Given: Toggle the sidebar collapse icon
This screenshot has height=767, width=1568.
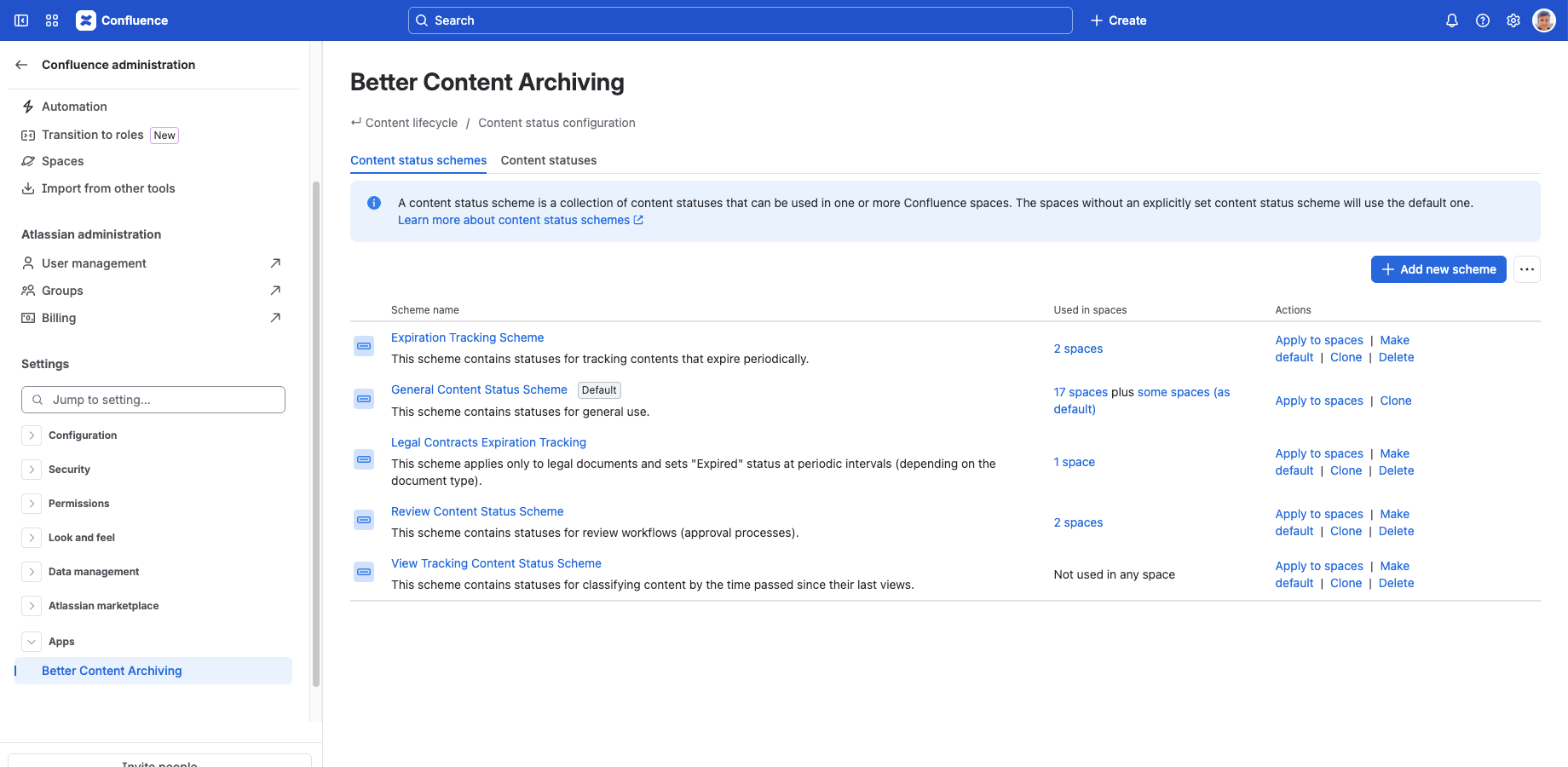Looking at the screenshot, I should 21,20.
